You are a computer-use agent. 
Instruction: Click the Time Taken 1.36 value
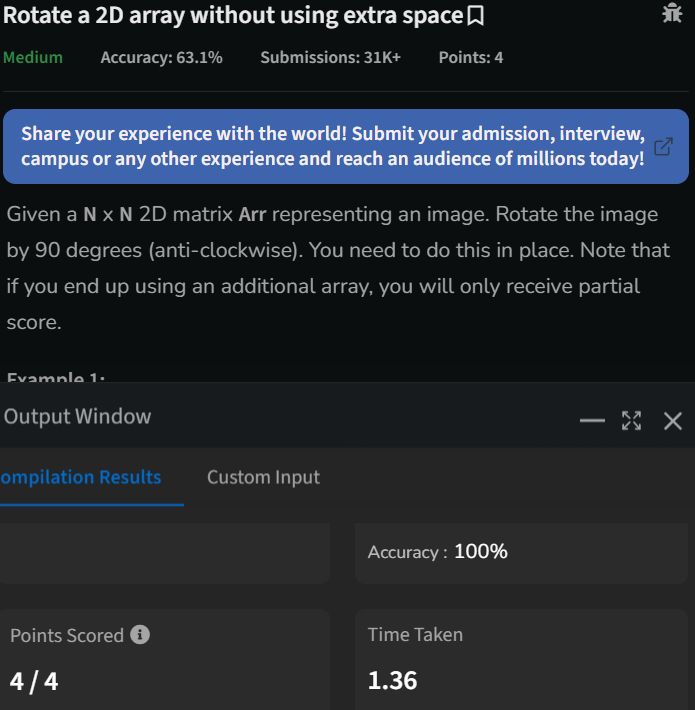click(392, 680)
